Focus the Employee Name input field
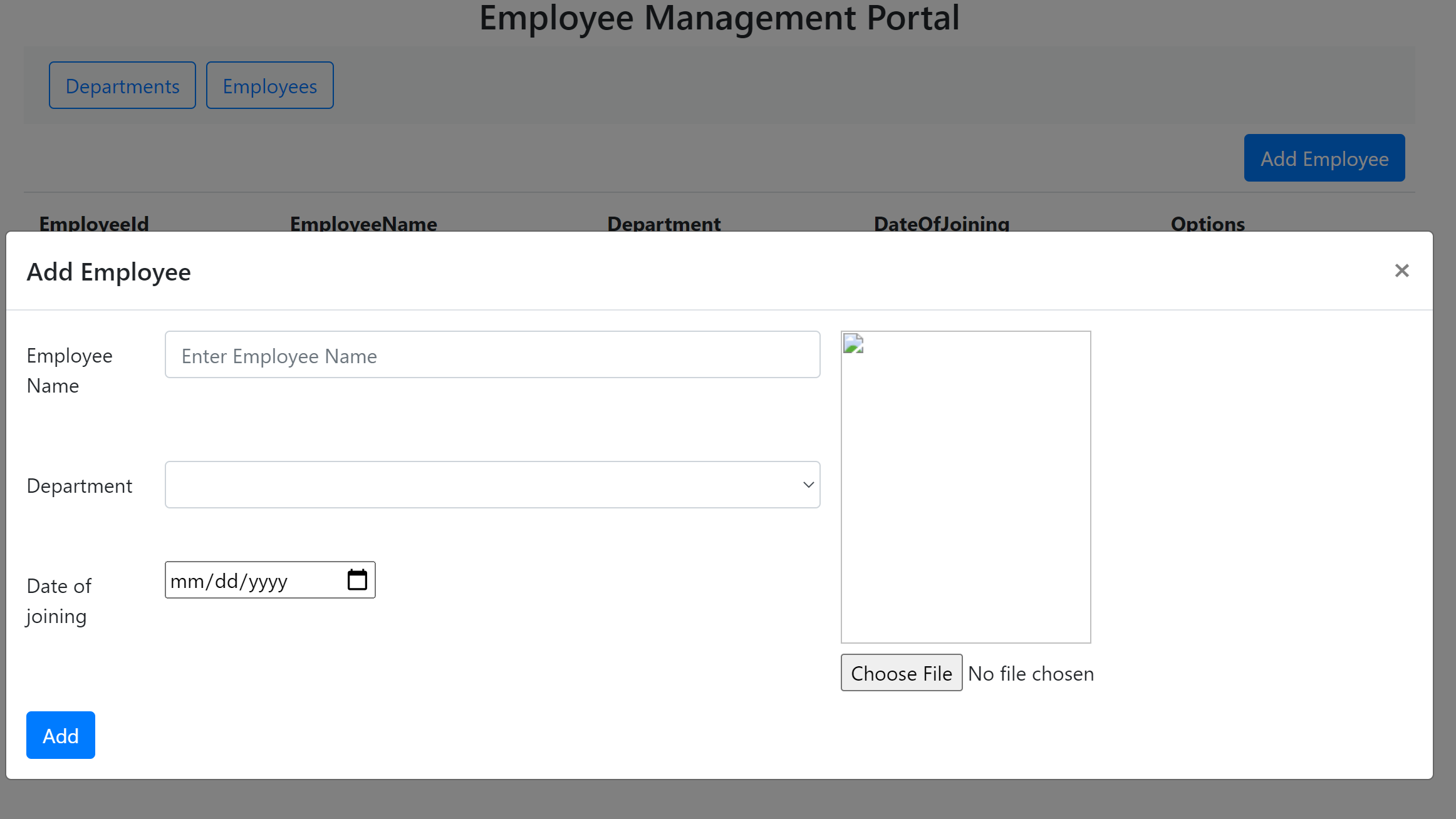The width and height of the screenshot is (1456, 819). click(492, 354)
